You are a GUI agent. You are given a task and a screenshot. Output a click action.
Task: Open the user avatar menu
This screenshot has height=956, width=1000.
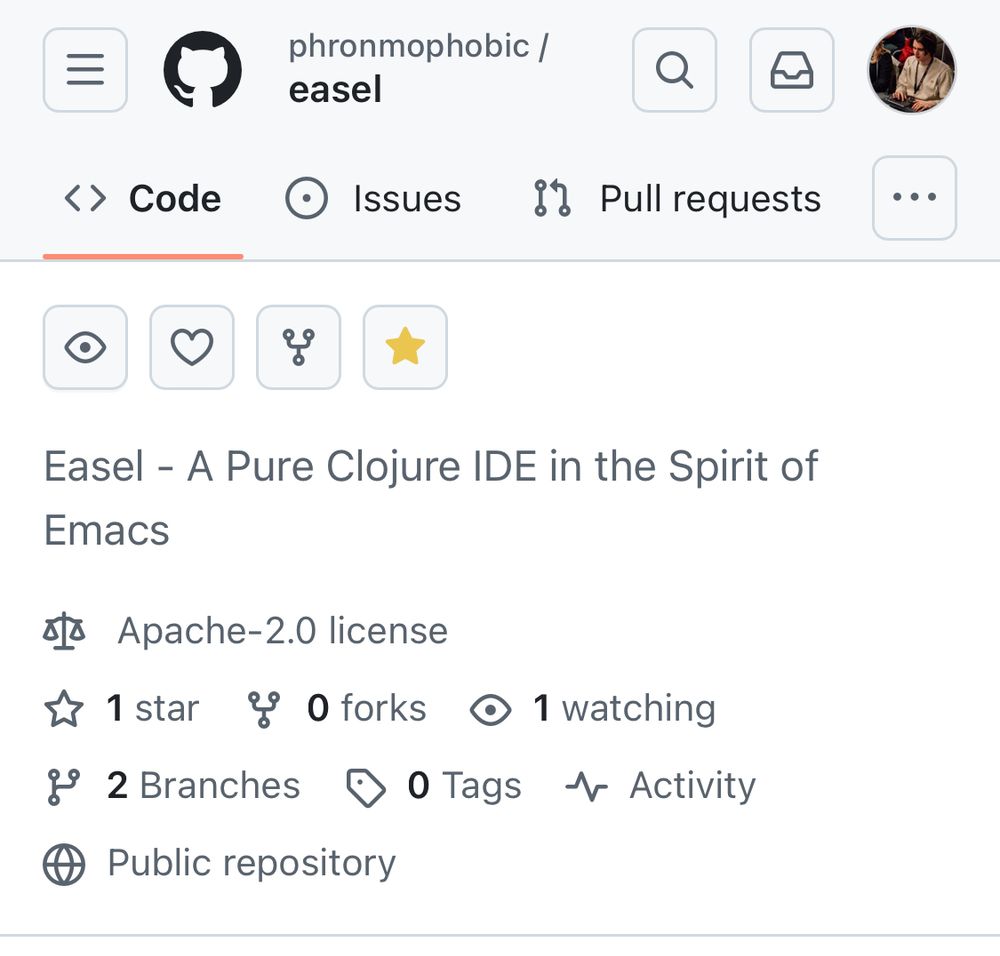click(912, 70)
